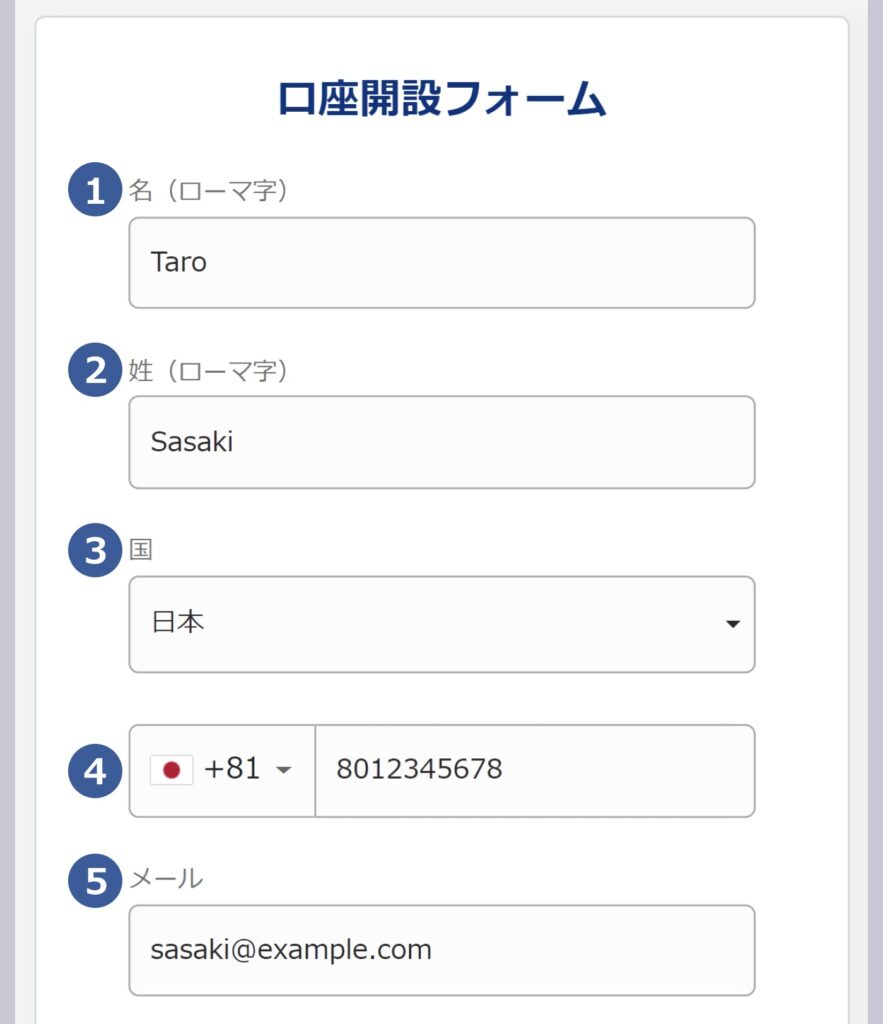Click the number 5 step badge

[x=95, y=881]
